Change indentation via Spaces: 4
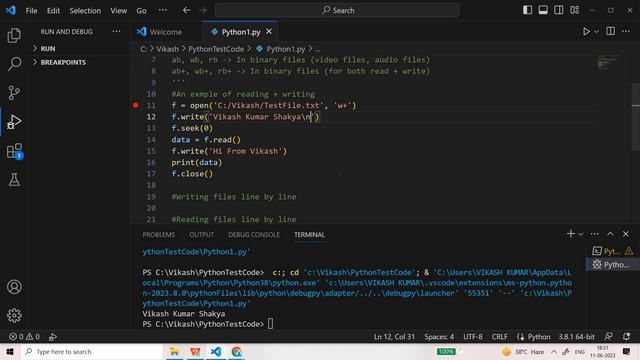Viewport: 640px width, 360px height. tap(439, 337)
